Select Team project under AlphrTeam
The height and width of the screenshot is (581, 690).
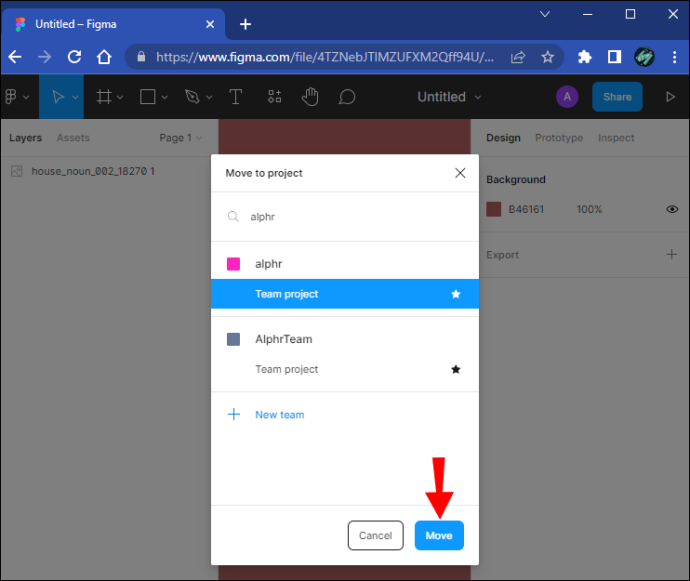(x=345, y=369)
